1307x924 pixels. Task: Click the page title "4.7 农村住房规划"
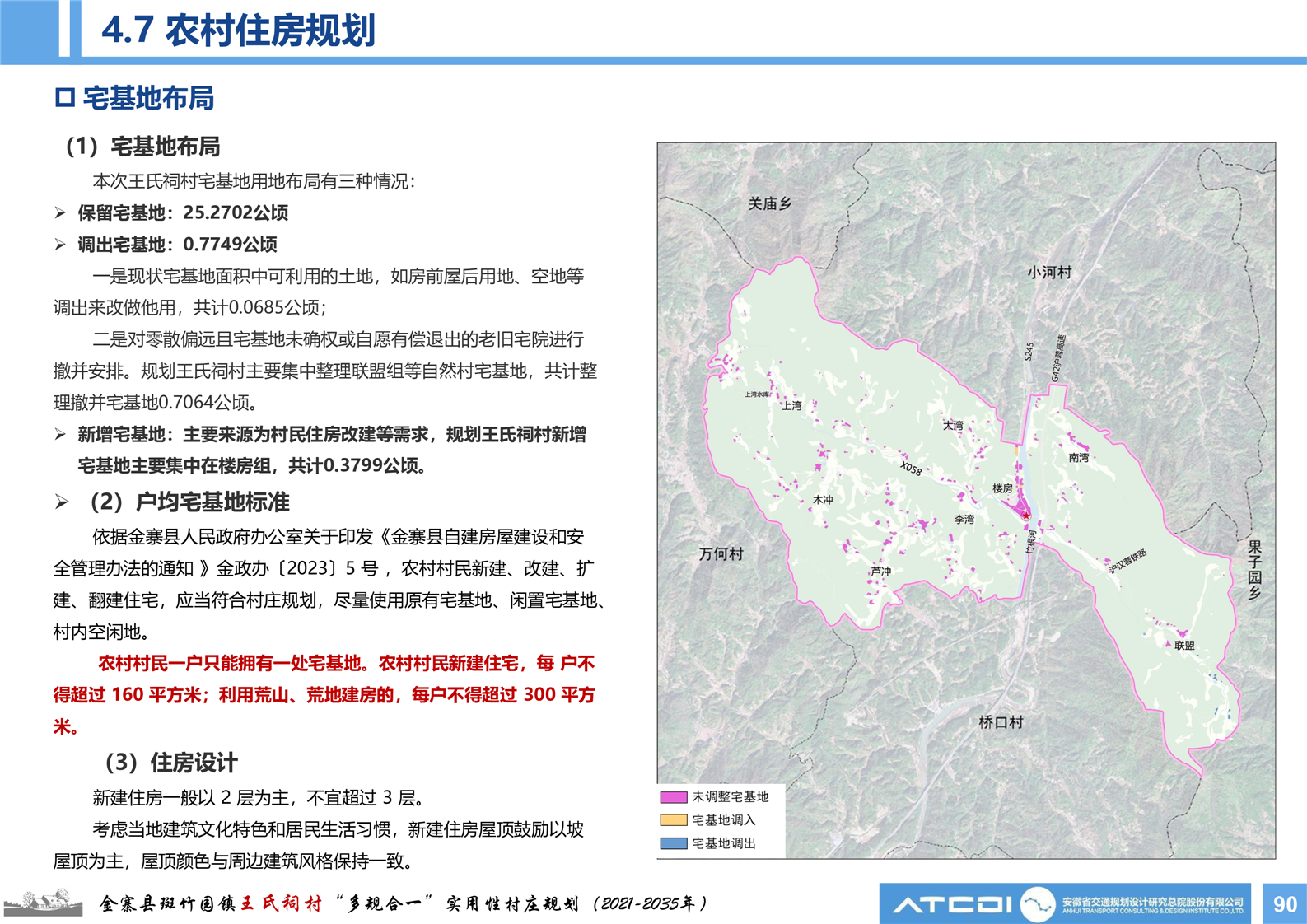click(x=239, y=30)
